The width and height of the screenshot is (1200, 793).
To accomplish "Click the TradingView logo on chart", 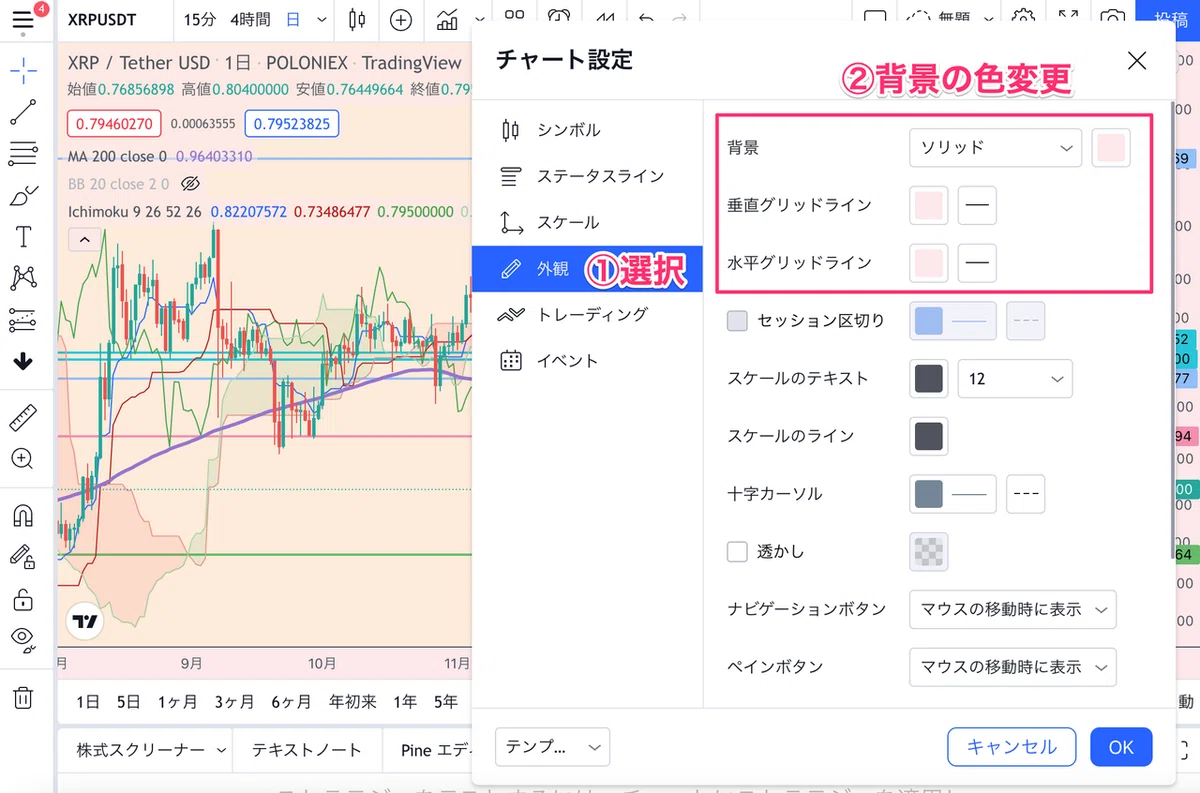I will tap(85, 622).
